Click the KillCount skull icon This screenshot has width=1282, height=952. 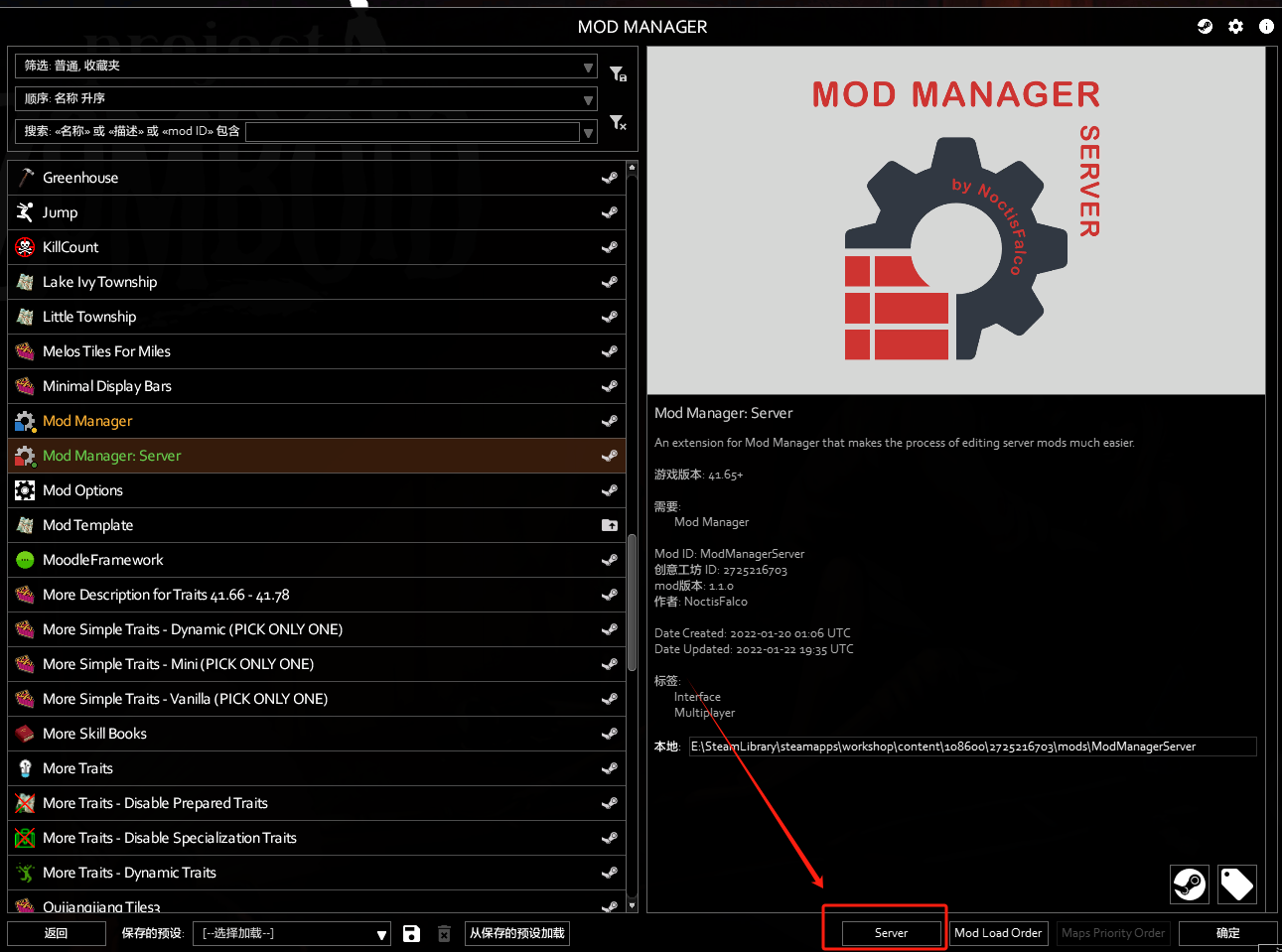coord(25,247)
